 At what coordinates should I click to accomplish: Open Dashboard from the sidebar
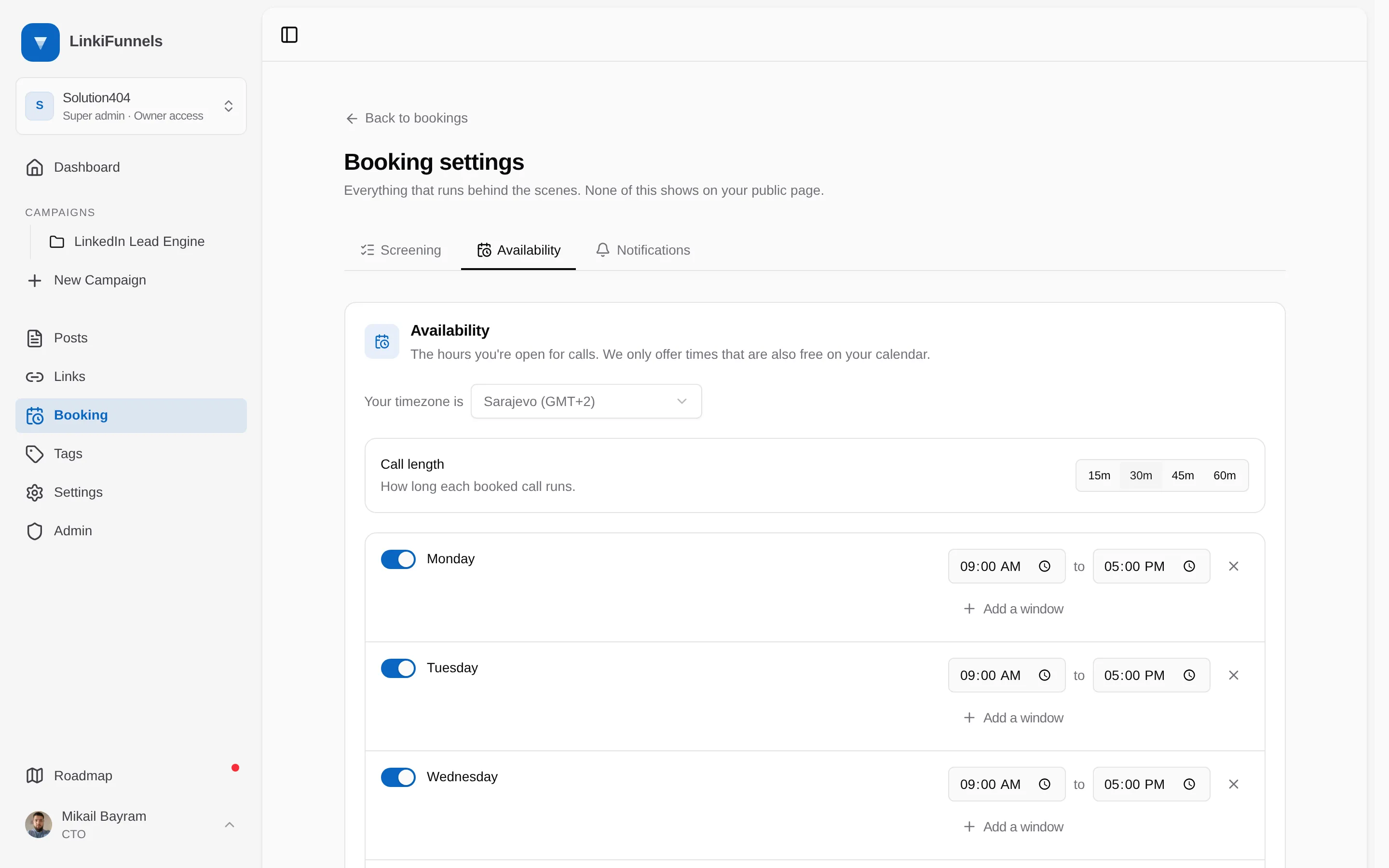tap(131, 167)
